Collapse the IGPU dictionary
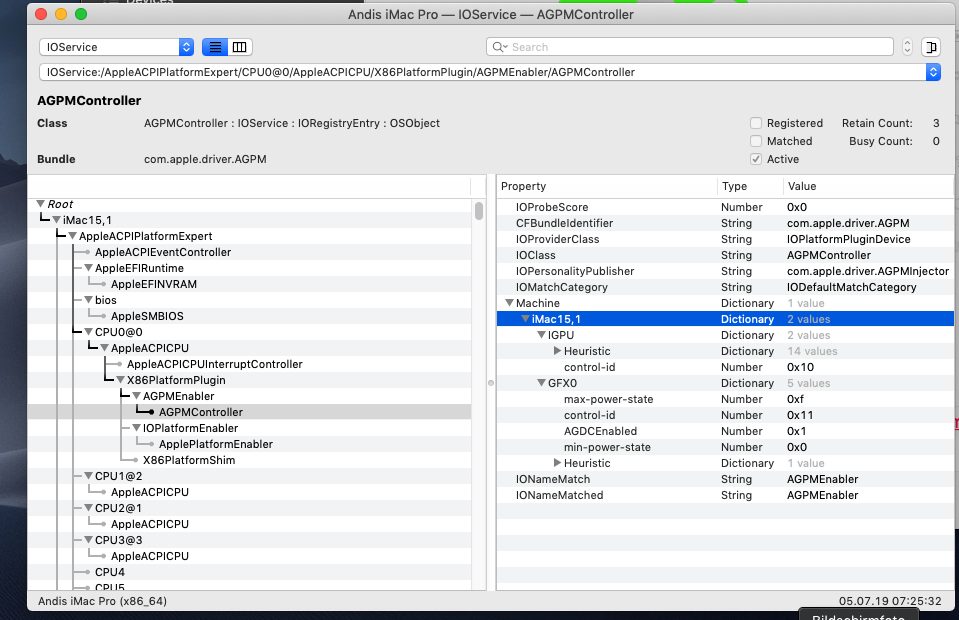The image size is (959, 620). tap(541, 334)
